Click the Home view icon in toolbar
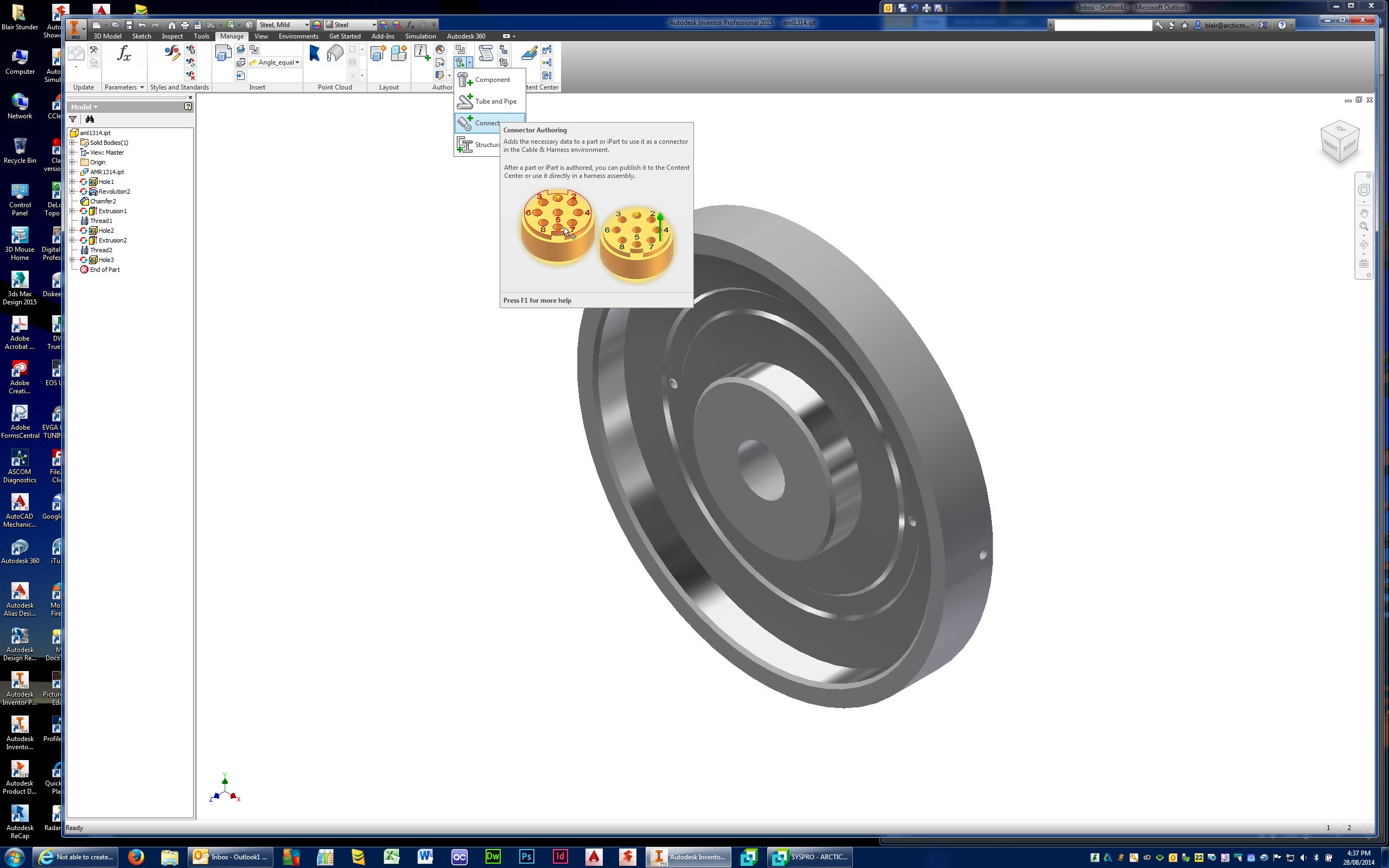The height and width of the screenshot is (868, 1389). click(171, 25)
